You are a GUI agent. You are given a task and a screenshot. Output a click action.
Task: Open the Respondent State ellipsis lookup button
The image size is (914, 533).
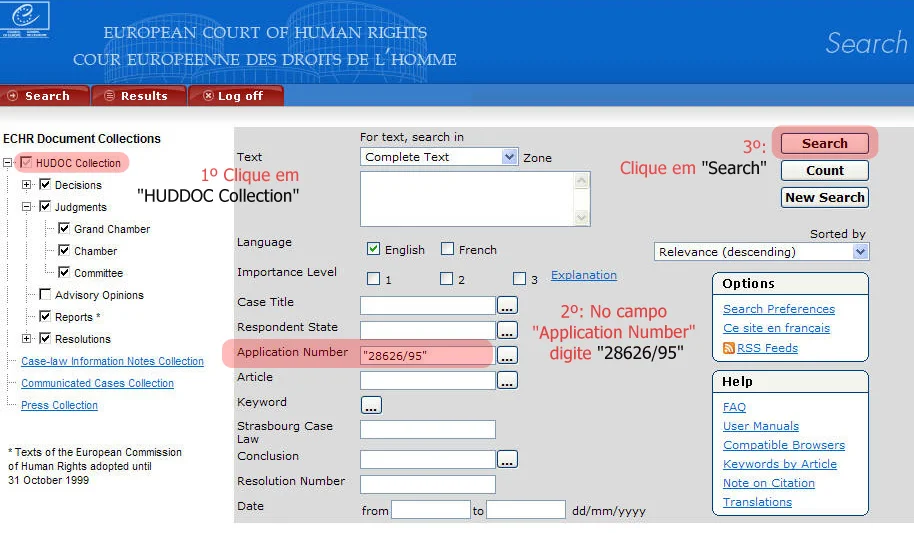click(507, 330)
